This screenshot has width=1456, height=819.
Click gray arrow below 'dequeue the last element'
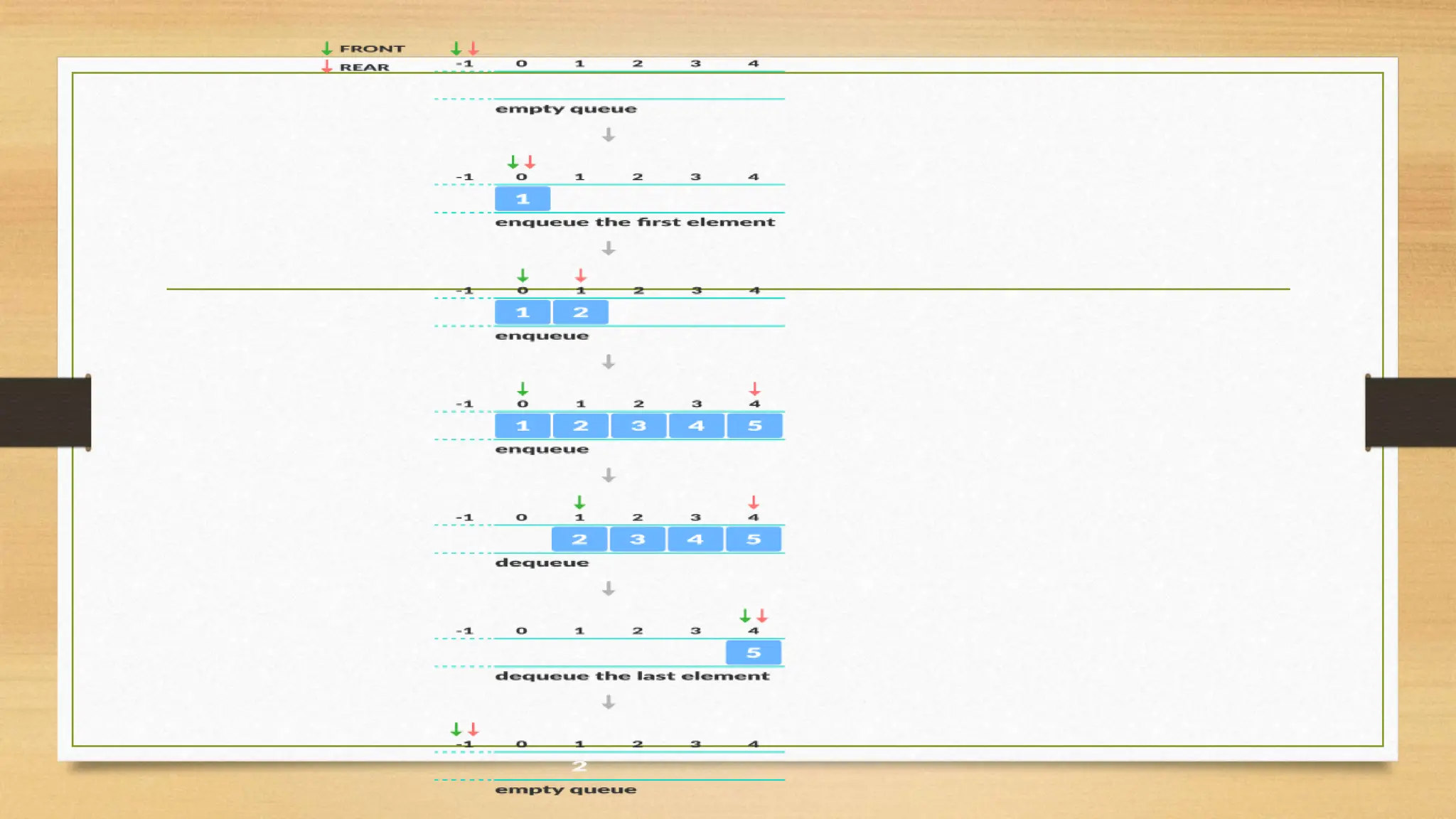609,702
